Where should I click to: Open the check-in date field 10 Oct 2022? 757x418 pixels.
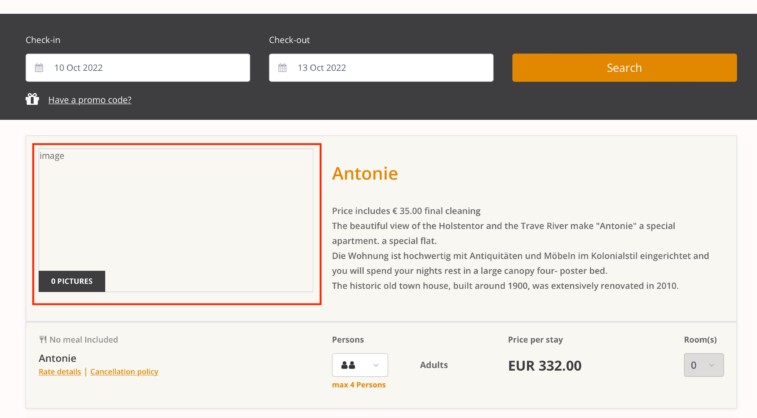tap(138, 68)
